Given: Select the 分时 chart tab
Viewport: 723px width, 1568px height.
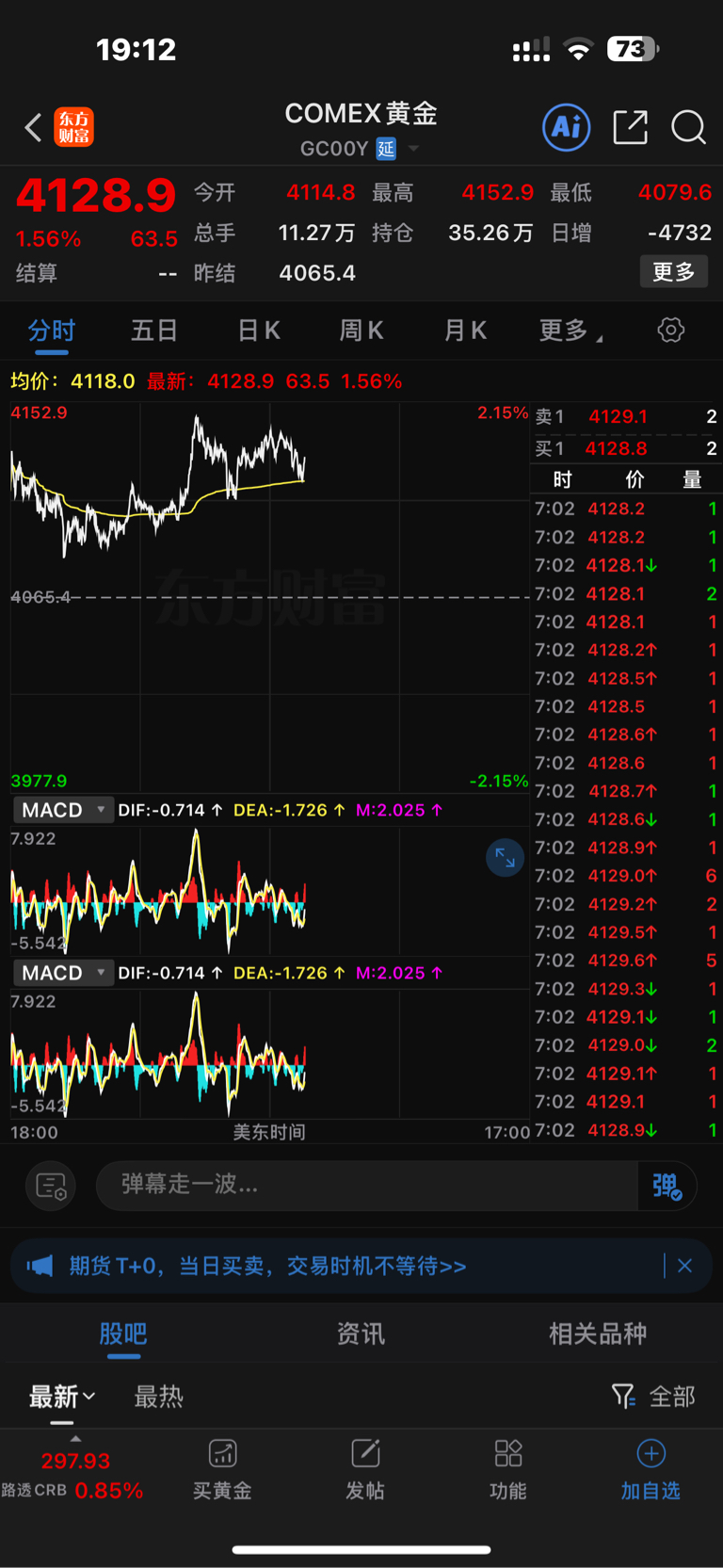Looking at the screenshot, I should pos(52,331).
